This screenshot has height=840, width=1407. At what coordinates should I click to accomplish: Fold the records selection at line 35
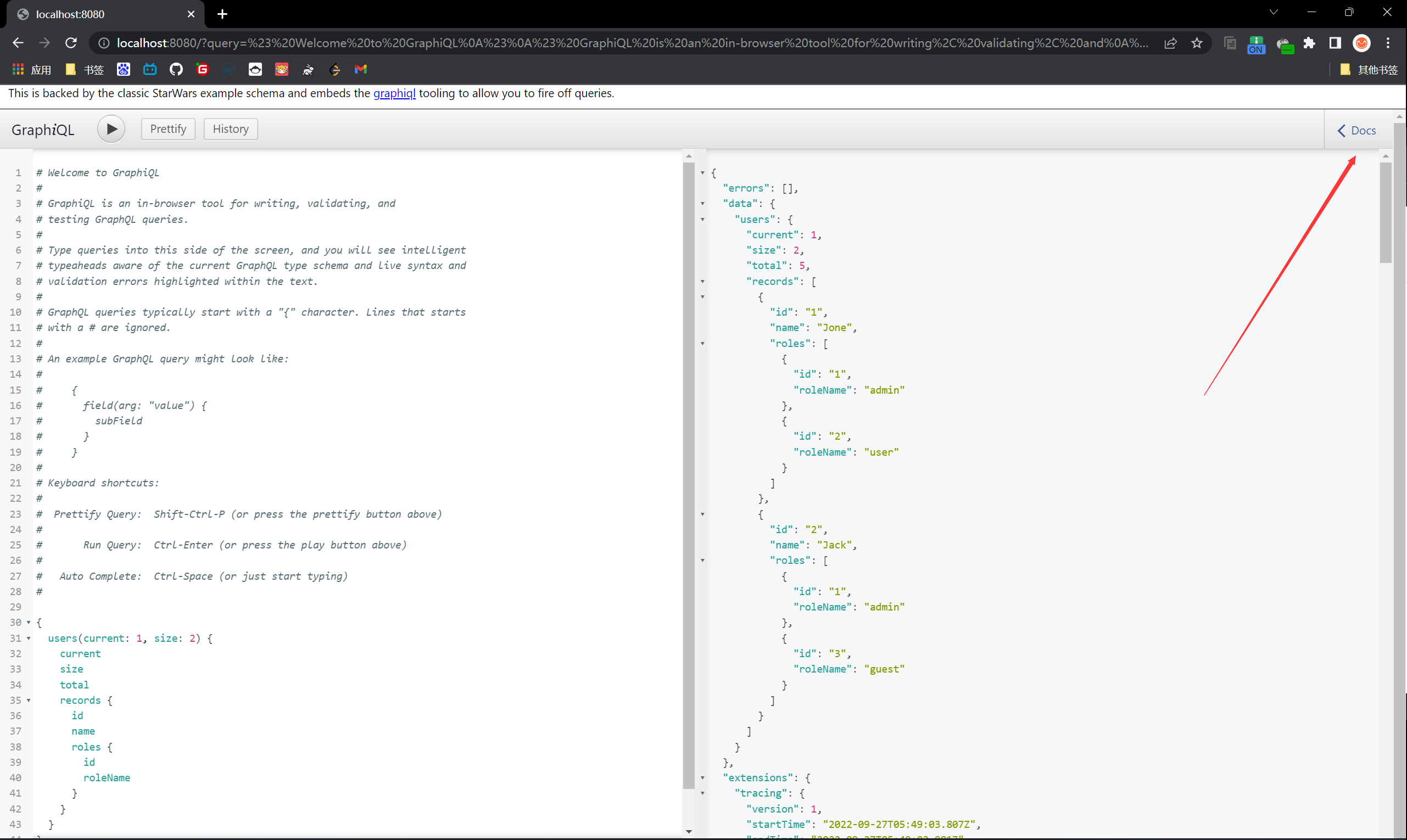[29, 700]
